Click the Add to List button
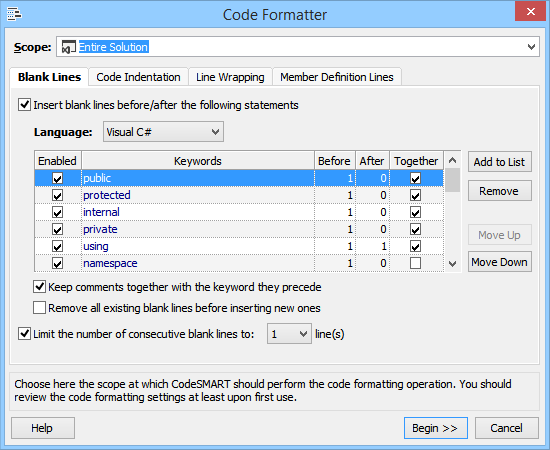Screen dimensions: 550x450 [499, 162]
